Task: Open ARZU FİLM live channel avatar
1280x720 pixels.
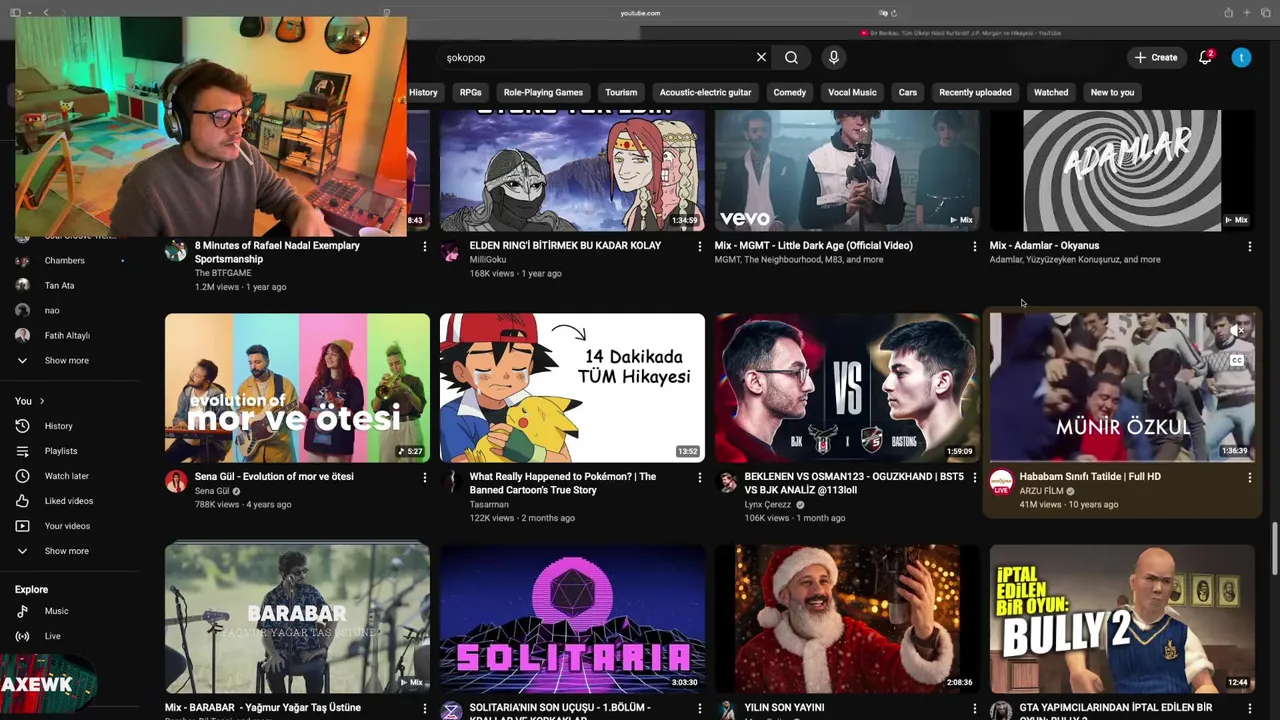Action: [x=1001, y=482]
